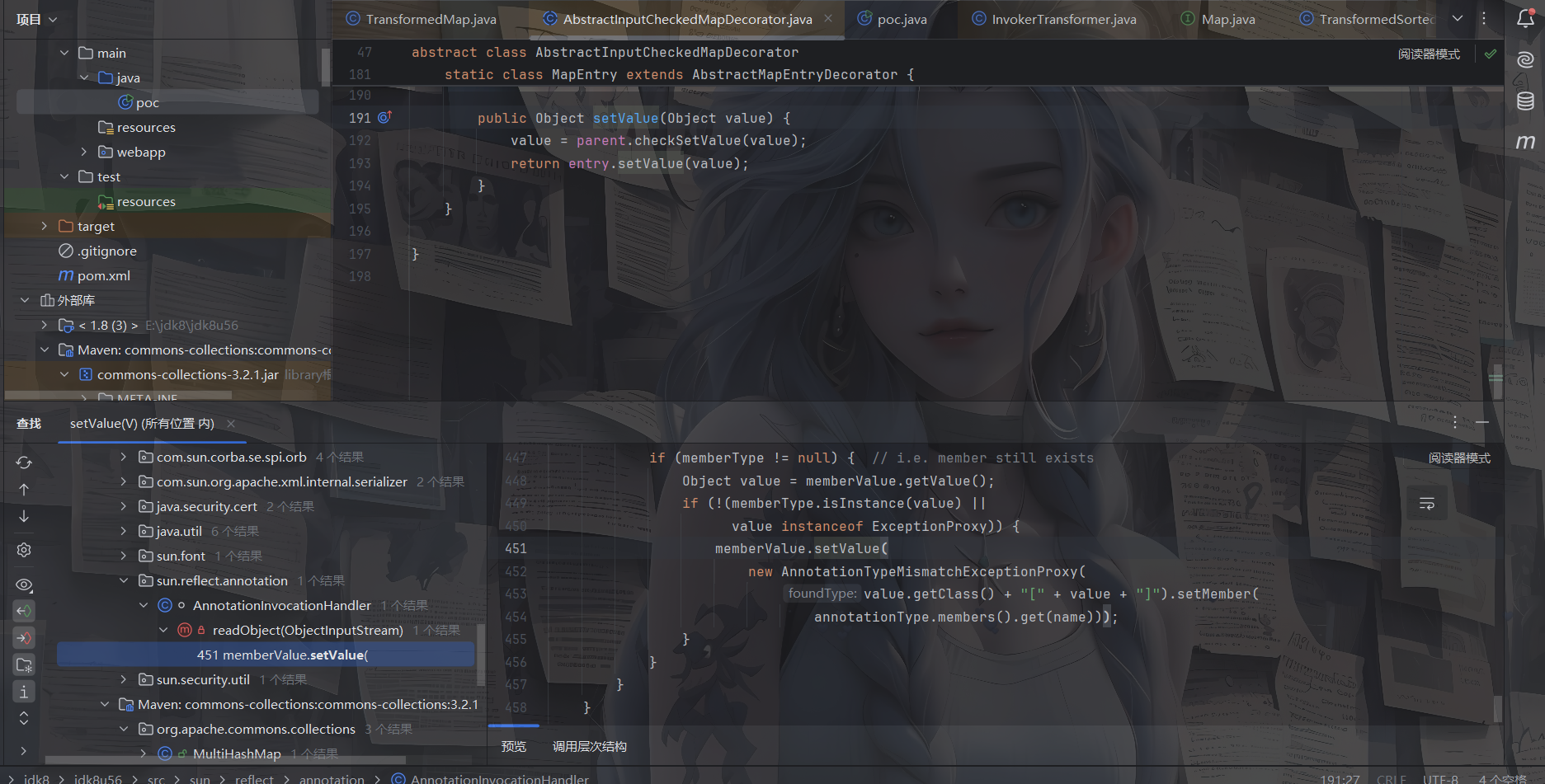The image size is (1545, 784).
Task: Expand the java.util package results
Action: [x=123, y=531]
